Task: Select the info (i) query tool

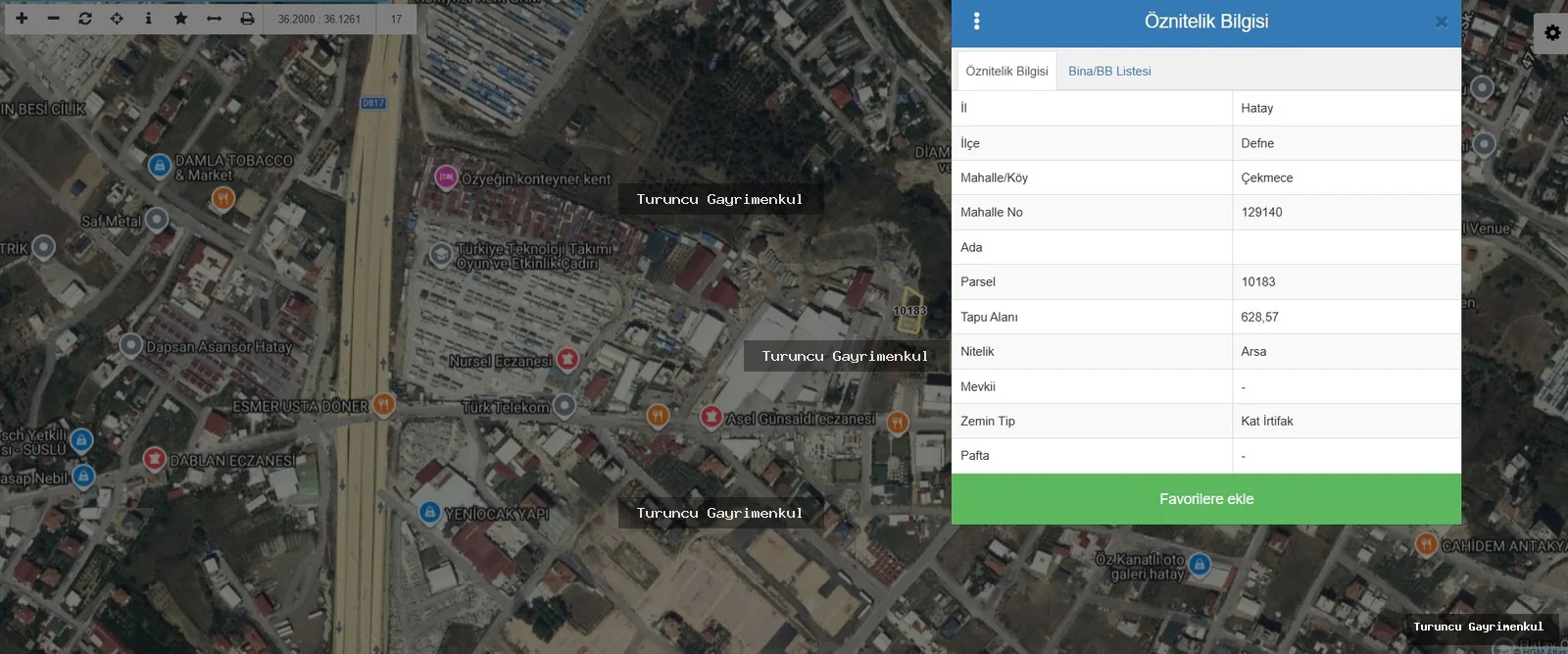Action: pyautogui.click(x=148, y=19)
